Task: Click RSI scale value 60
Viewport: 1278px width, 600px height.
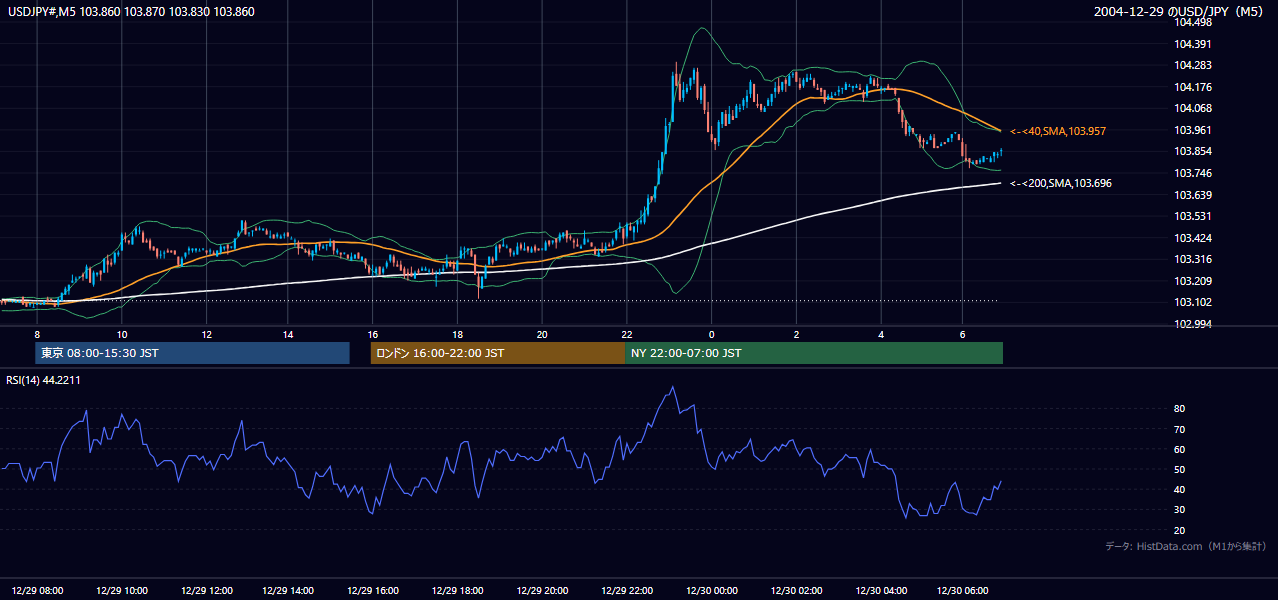Action: coord(1180,449)
